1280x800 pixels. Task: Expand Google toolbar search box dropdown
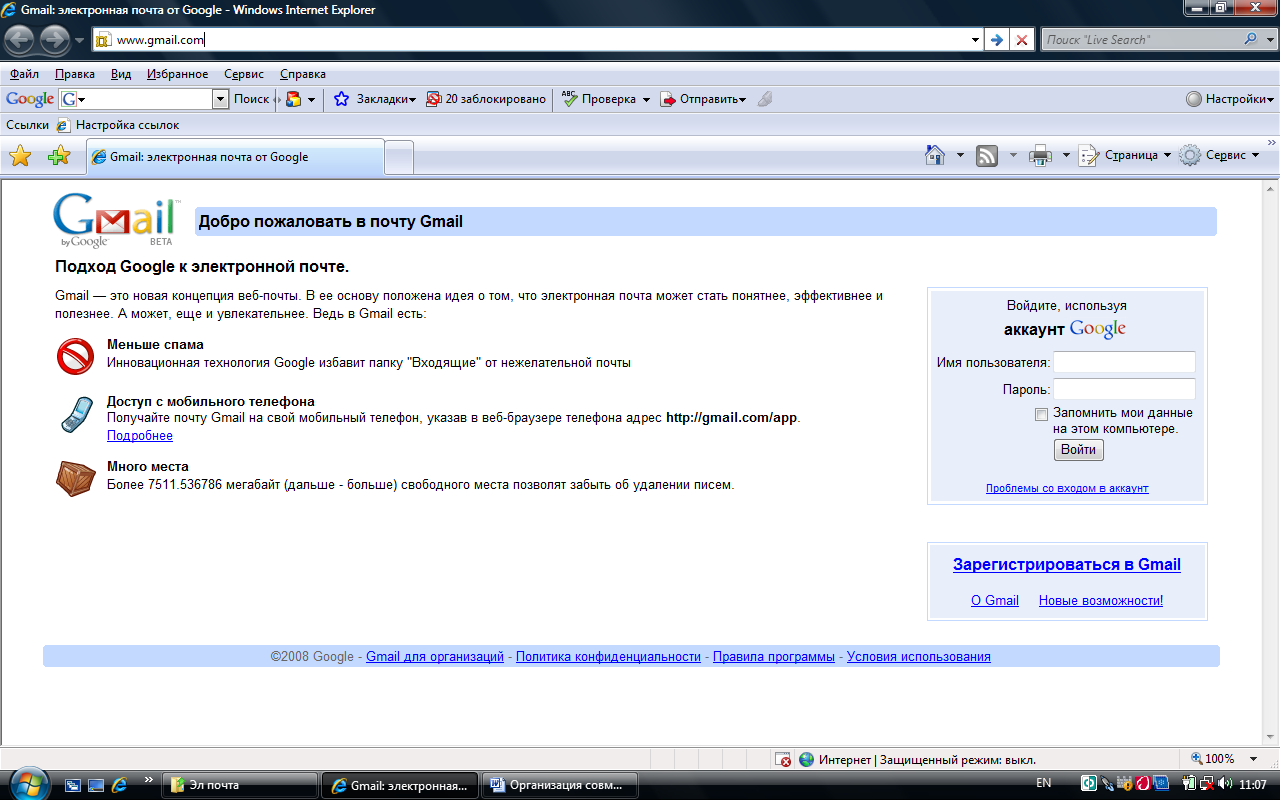coord(220,99)
